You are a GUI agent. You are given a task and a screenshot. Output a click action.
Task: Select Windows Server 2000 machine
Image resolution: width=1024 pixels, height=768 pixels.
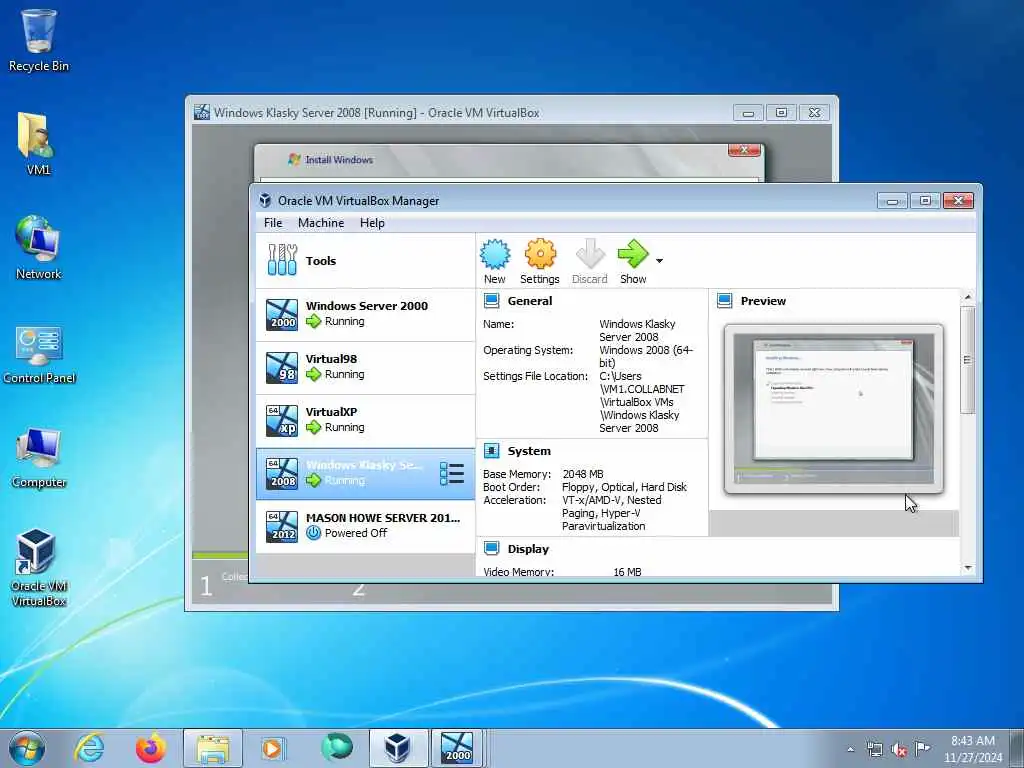point(365,314)
